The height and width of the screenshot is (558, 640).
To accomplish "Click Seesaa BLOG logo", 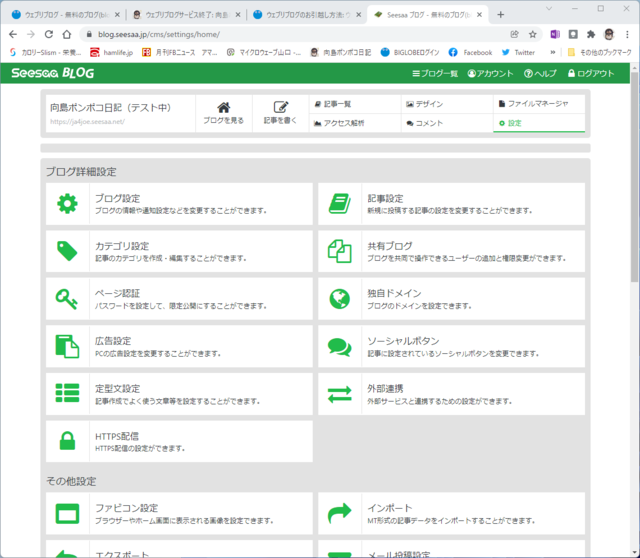I will (53, 73).
